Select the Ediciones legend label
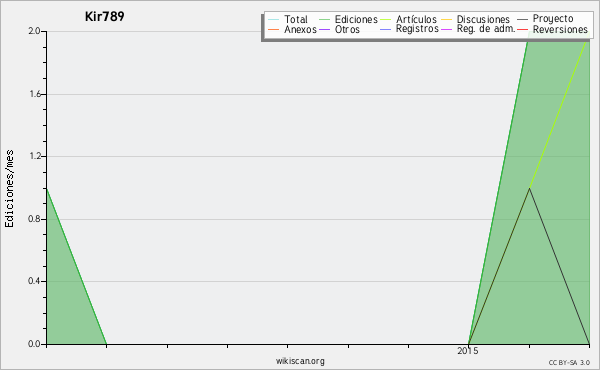The image size is (600, 370). [356, 19]
